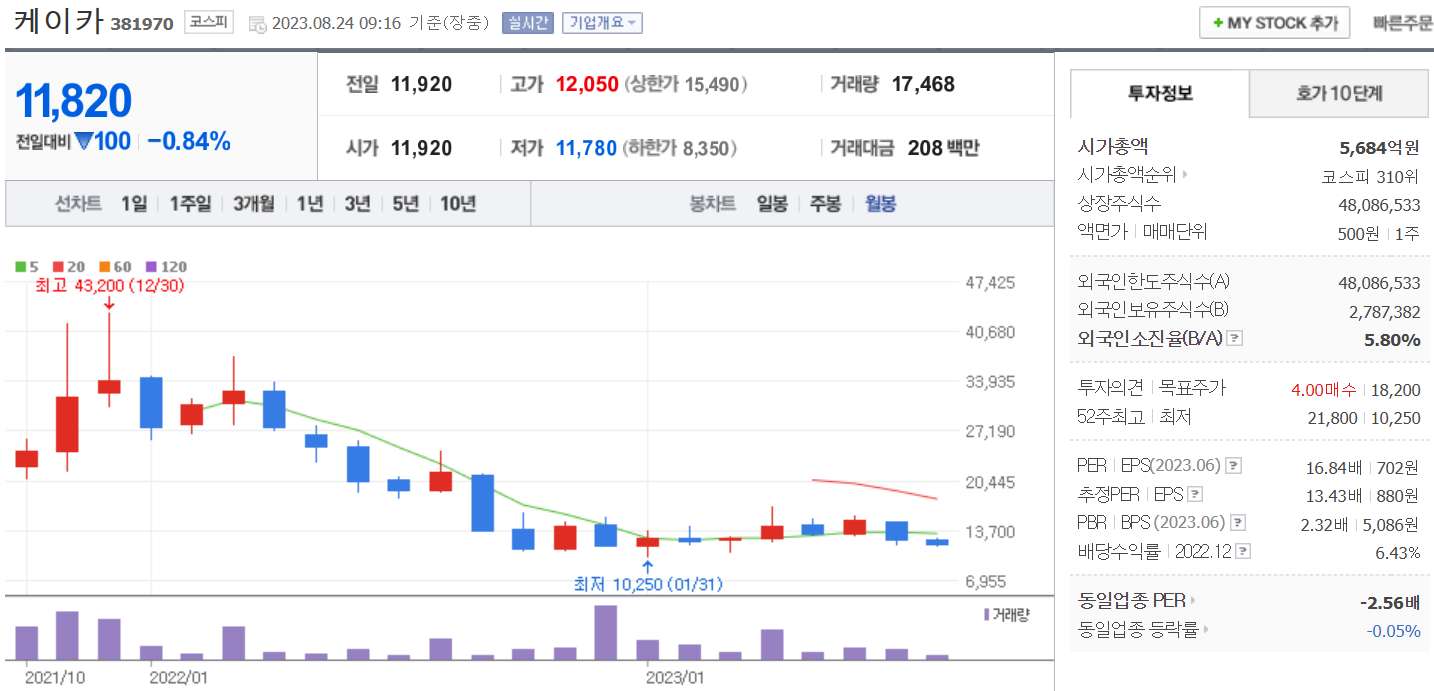
Task: Show the 주봉 weekly candle chart
Action: pyautogui.click(x=825, y=204)
